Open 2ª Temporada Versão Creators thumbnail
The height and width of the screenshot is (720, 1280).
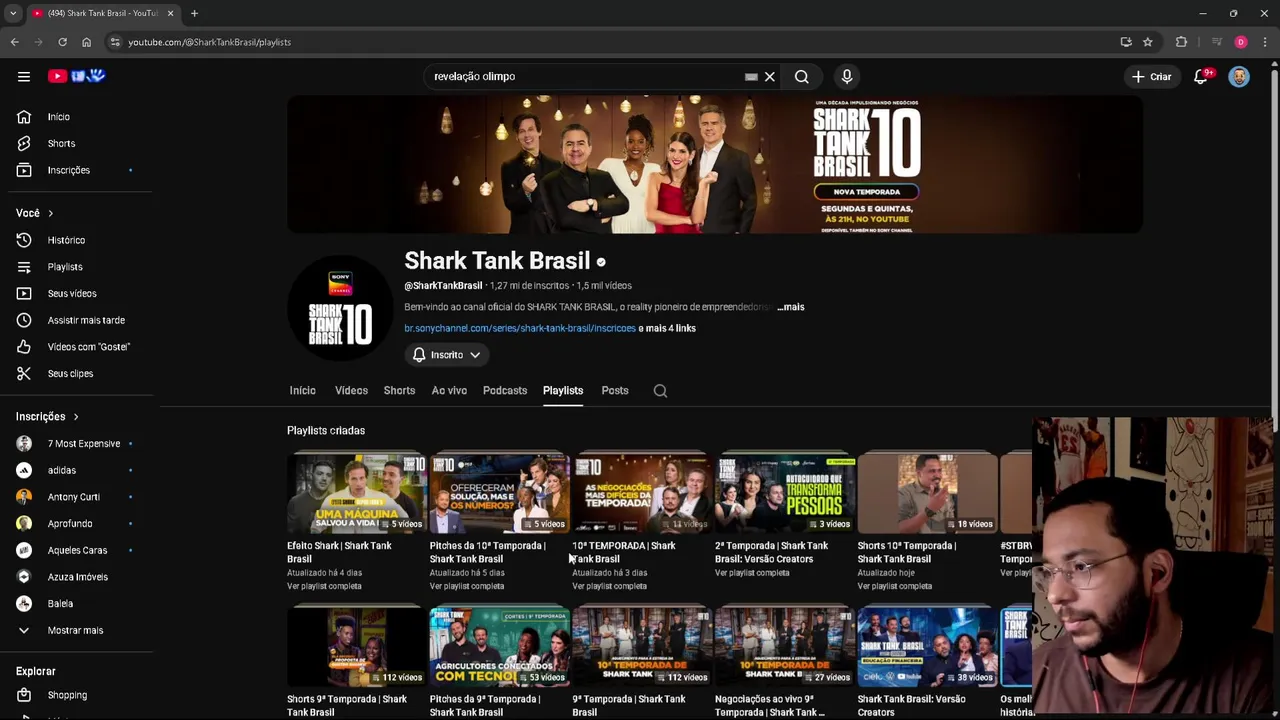tap(785, 494)
